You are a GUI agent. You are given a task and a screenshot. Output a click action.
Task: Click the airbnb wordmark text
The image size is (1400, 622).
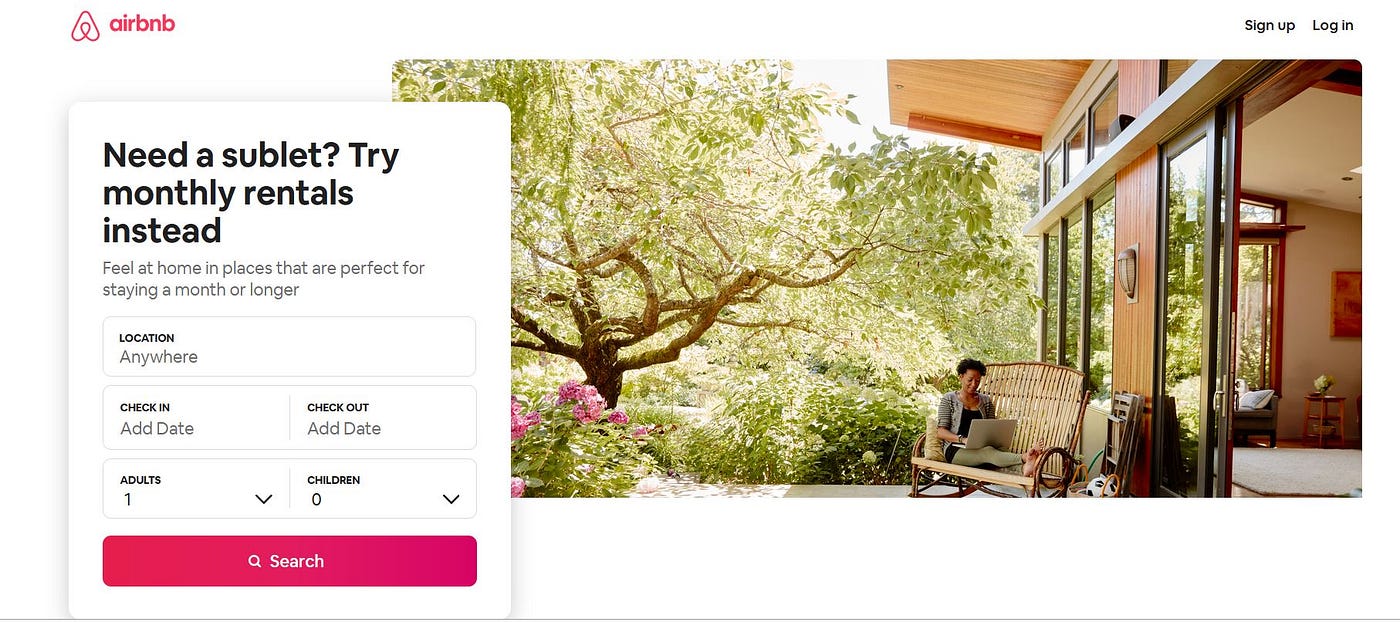tap(142, 24)
